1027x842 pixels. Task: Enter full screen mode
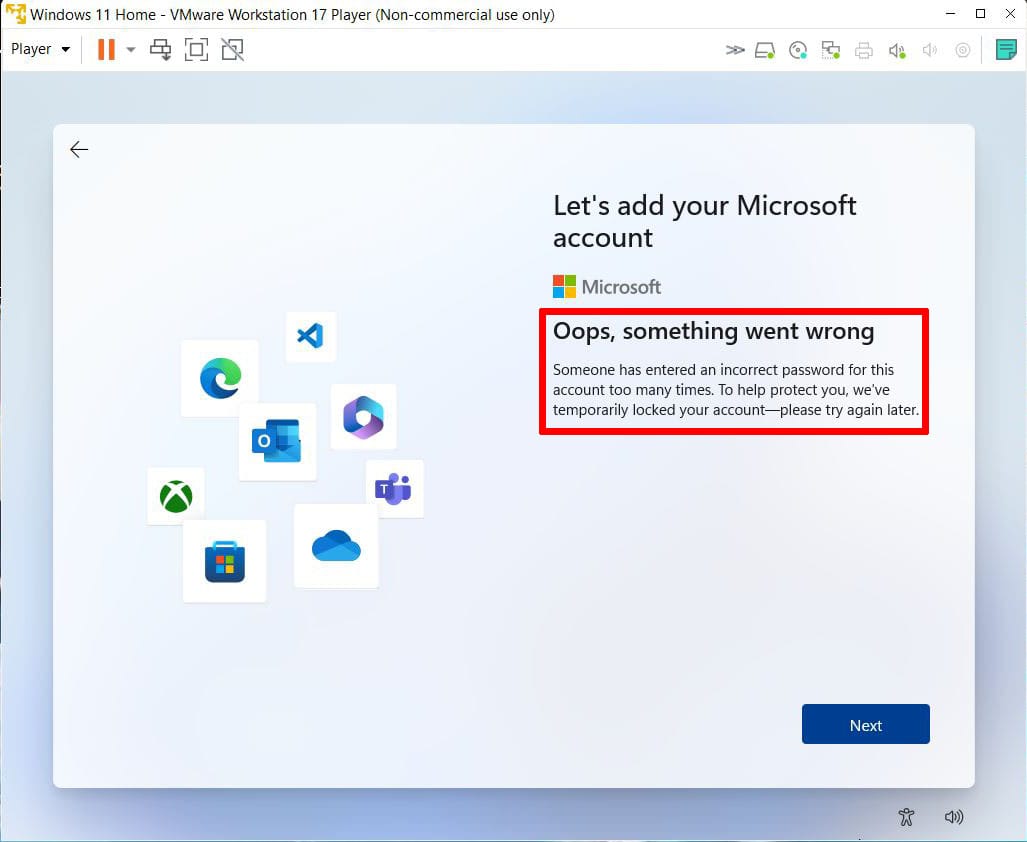click(x=196, y=49)
